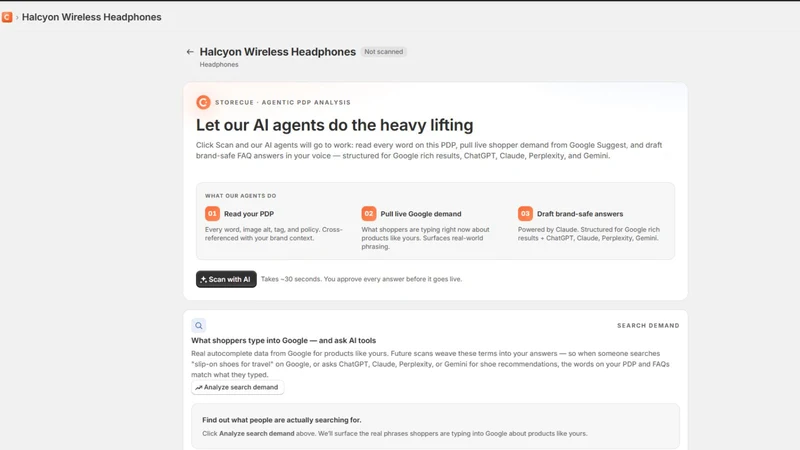
Task: Click the Draft brand-safe answers title
Action: pyautogui.click(x=580, y=214)
